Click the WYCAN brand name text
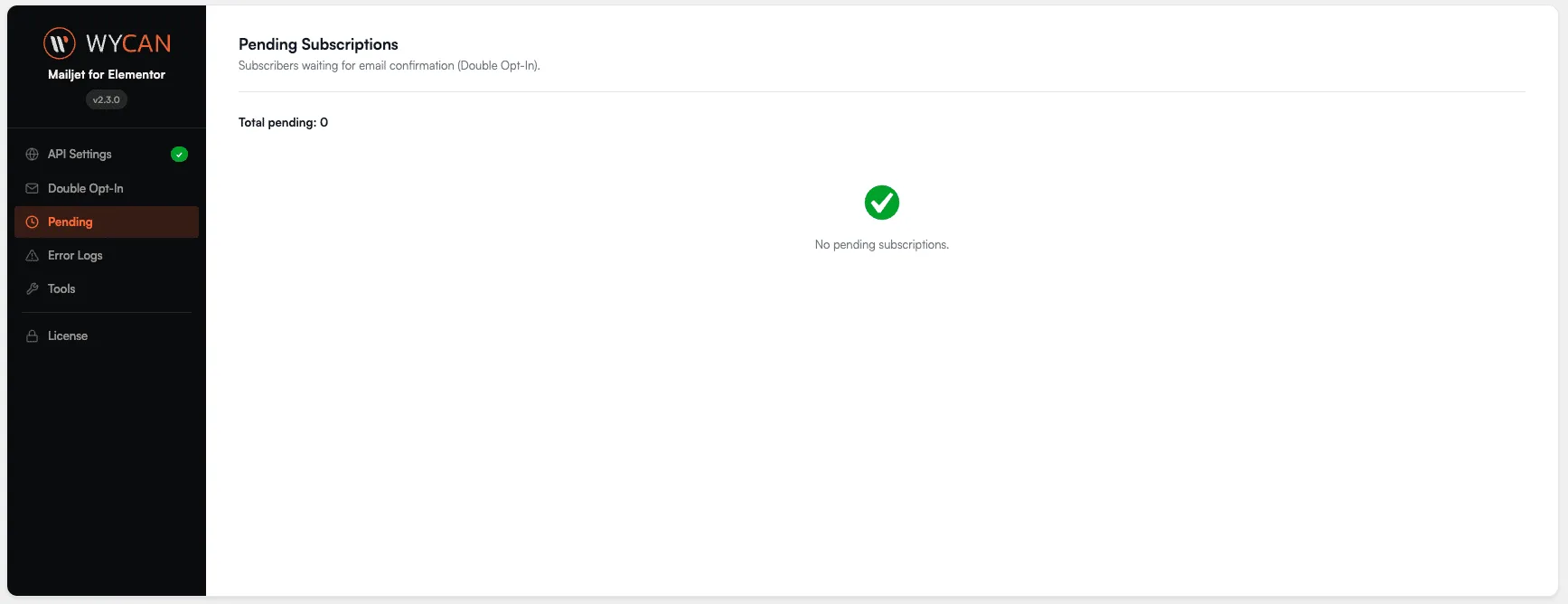The image size is (1568, 604). pyautogui.click(x=128, y=43)
